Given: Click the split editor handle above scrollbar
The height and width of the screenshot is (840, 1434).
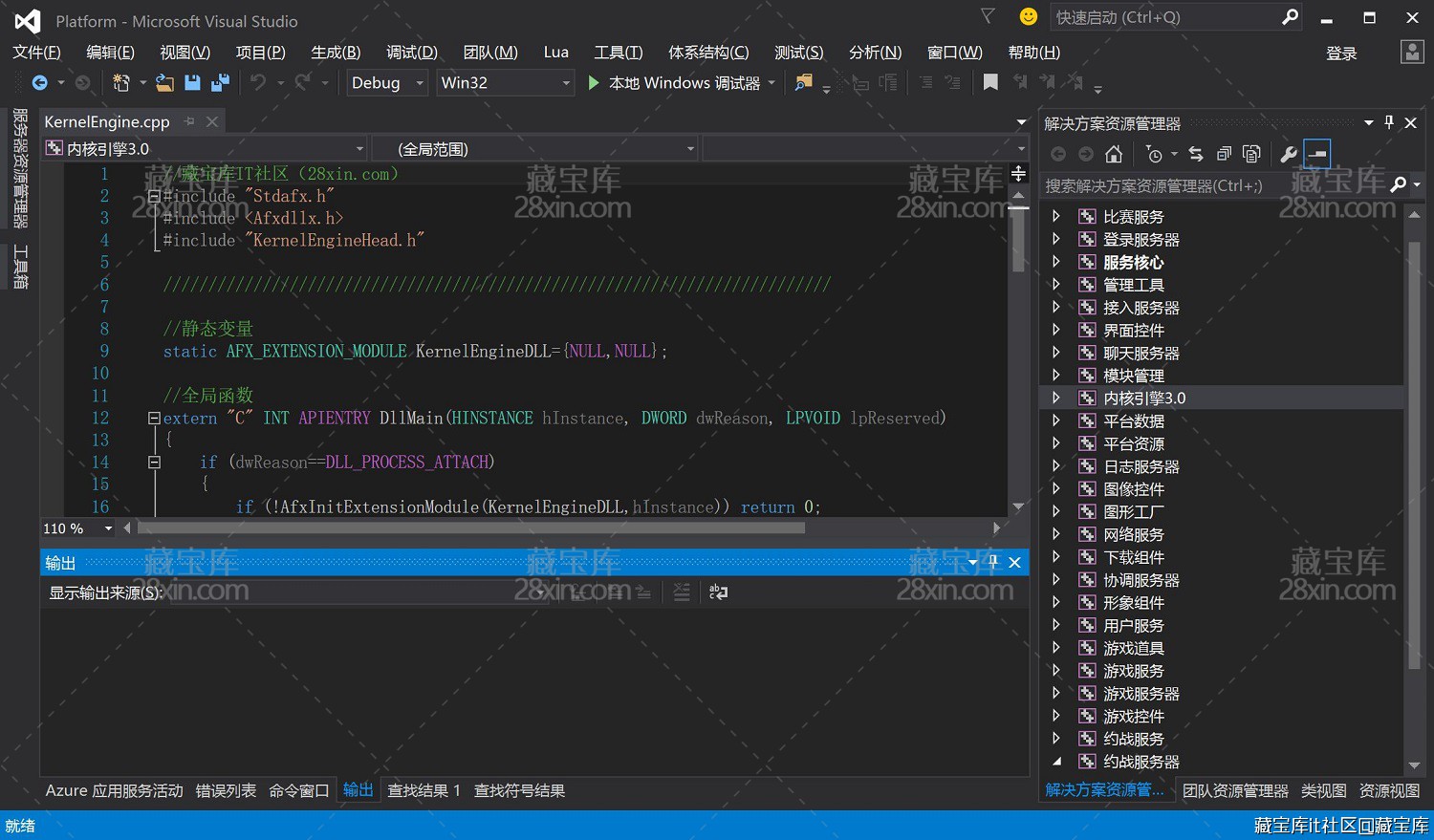Looking at the screenshot, I should coord(1018,173).
